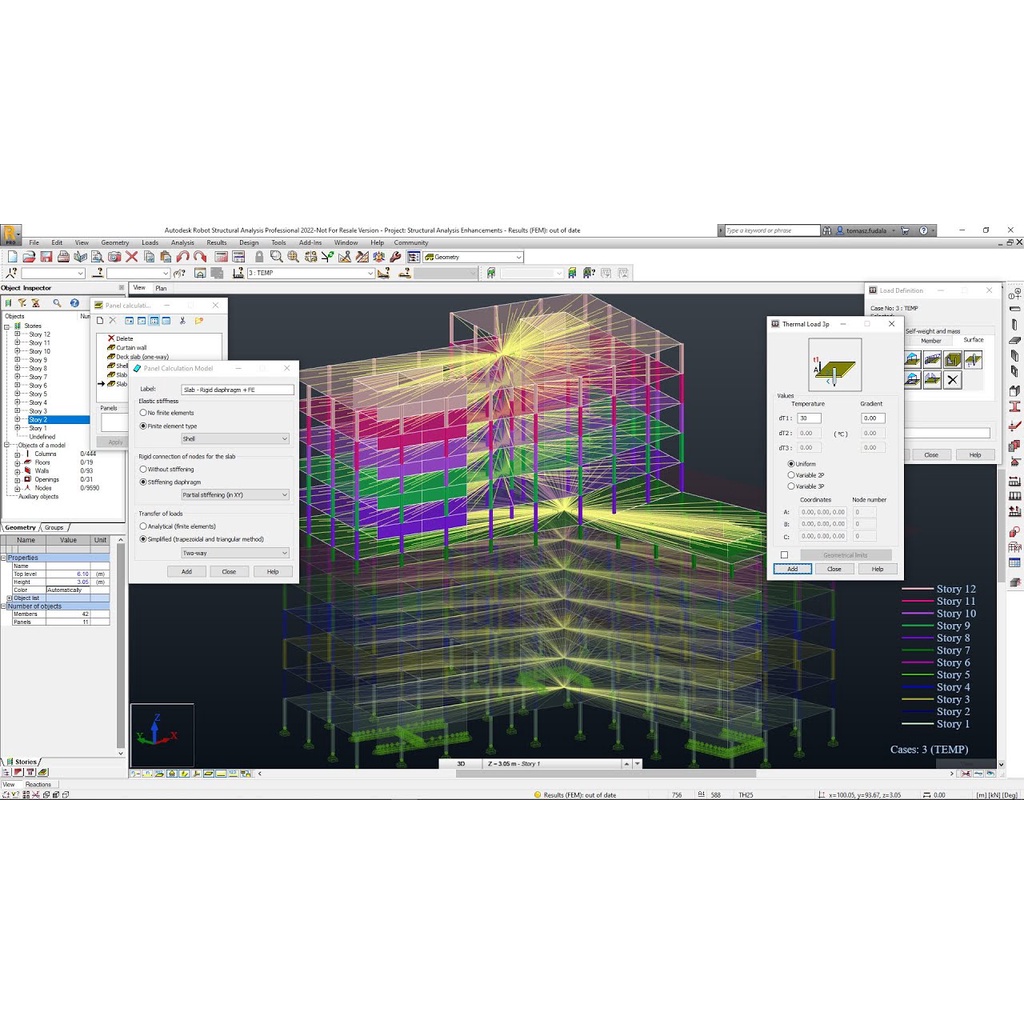Click the dT1 temperature input field
The height and width of the screenshot is (1024, 1024).
click(809, 418)
